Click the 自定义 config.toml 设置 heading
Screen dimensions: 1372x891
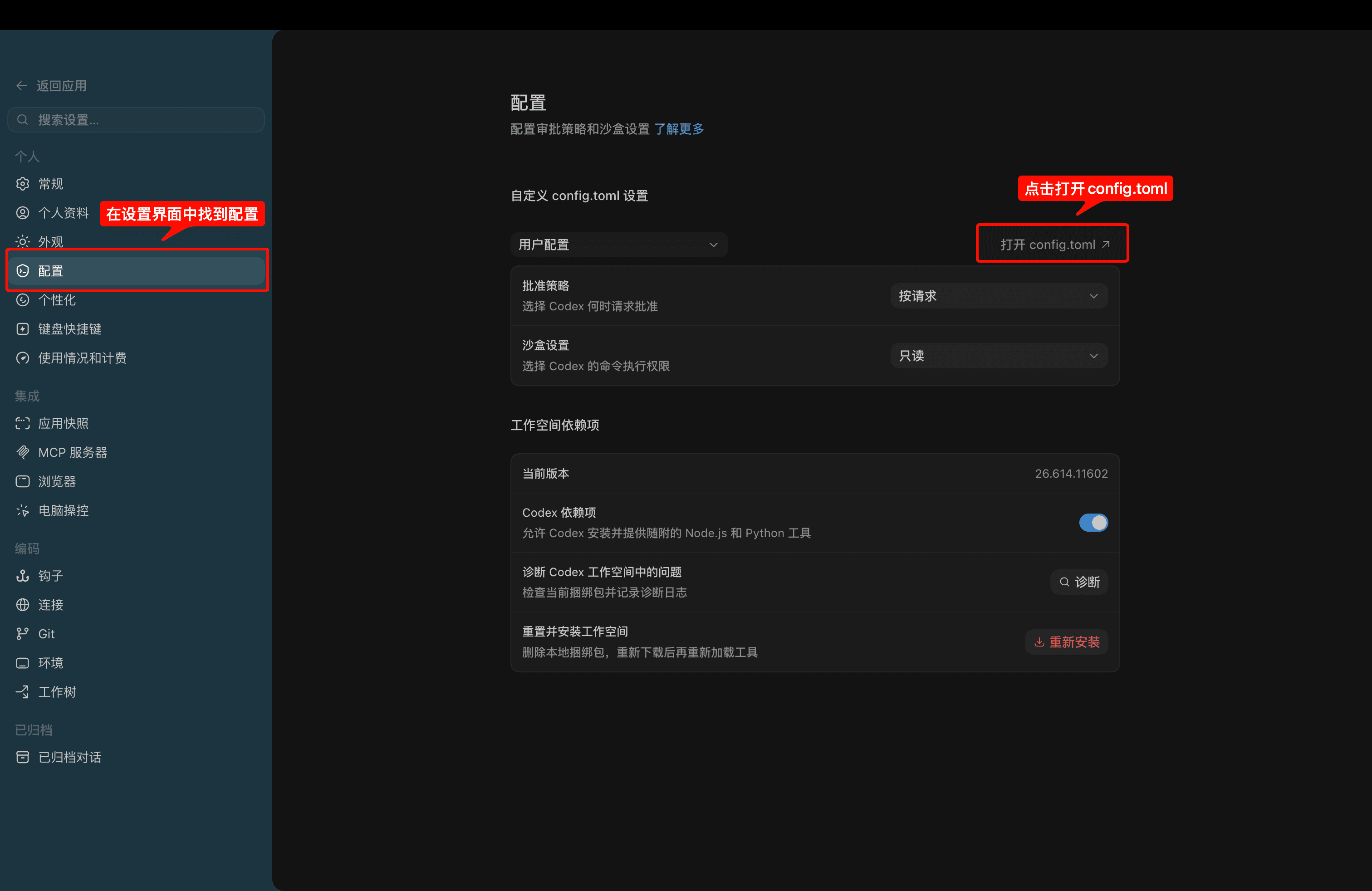click(579, 196)
